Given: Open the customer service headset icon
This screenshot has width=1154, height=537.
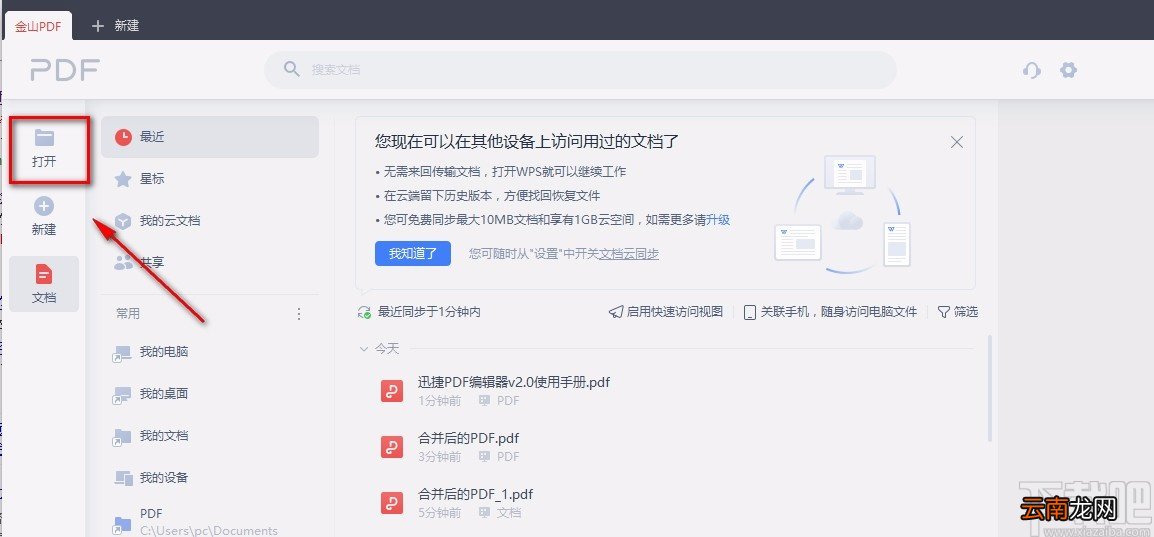Looking at the screenshot, I should (1032, 71).
